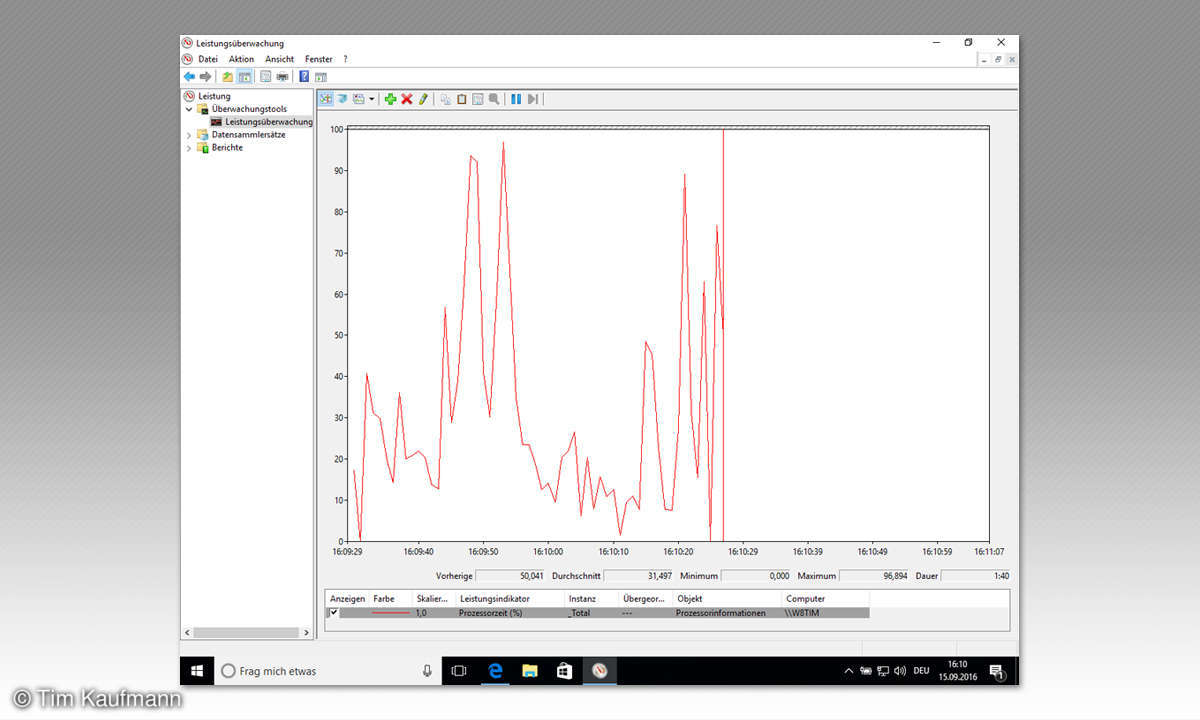Click scroll right arrow of tree pane scrollbar

pos(307,633)
